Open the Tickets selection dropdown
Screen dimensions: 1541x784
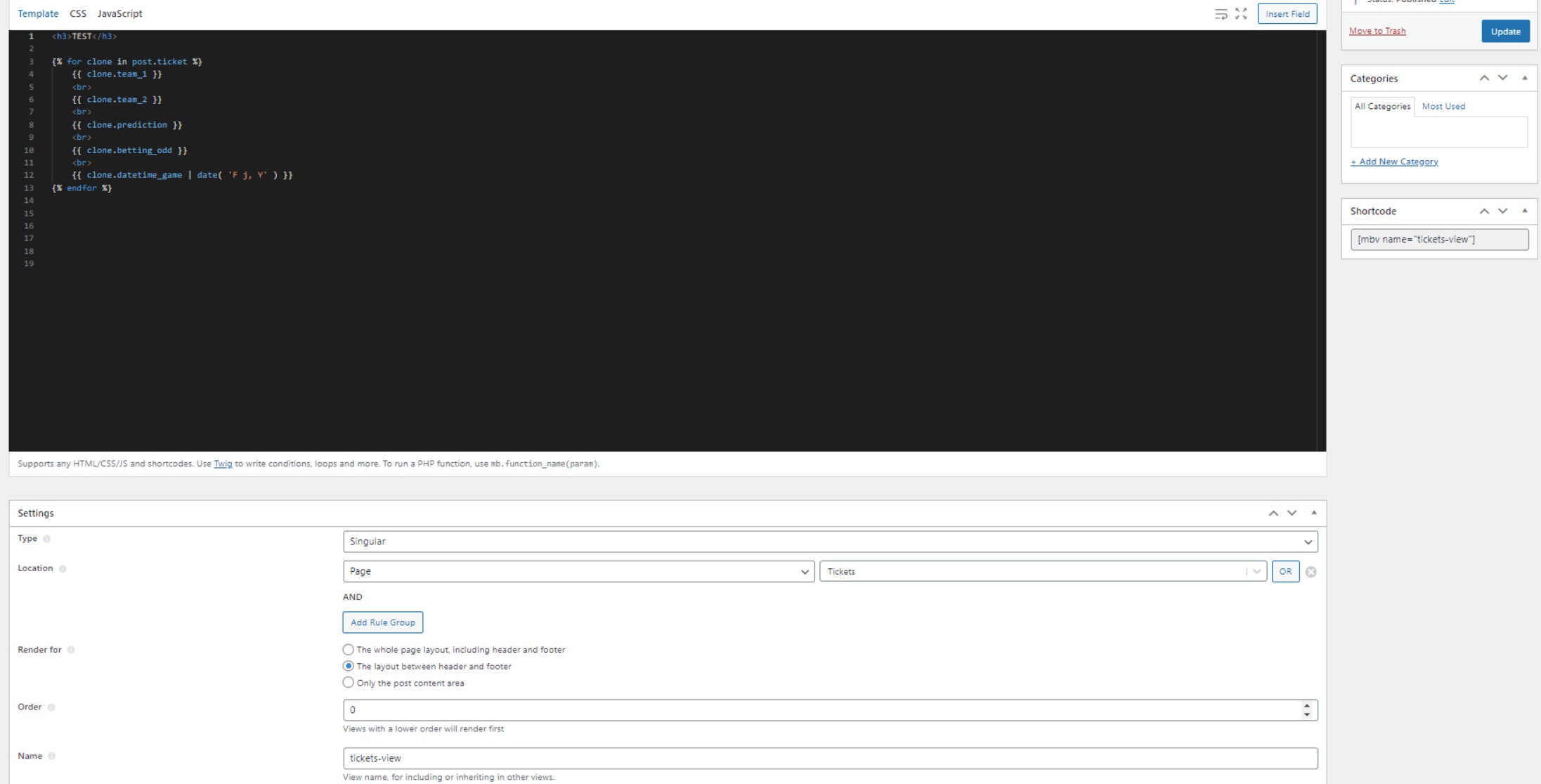tap(1043, 571)
